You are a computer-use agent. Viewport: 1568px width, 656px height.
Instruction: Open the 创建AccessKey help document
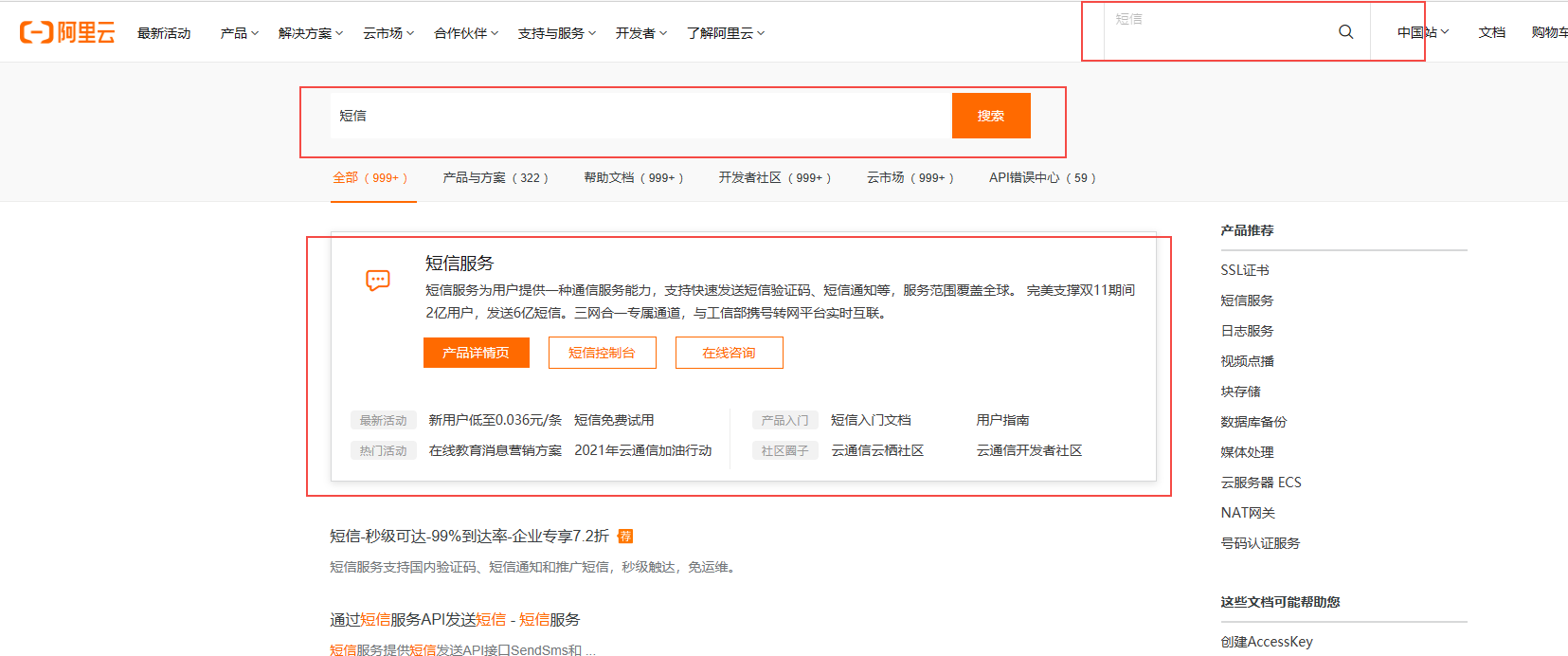[x=1267, y=642]
